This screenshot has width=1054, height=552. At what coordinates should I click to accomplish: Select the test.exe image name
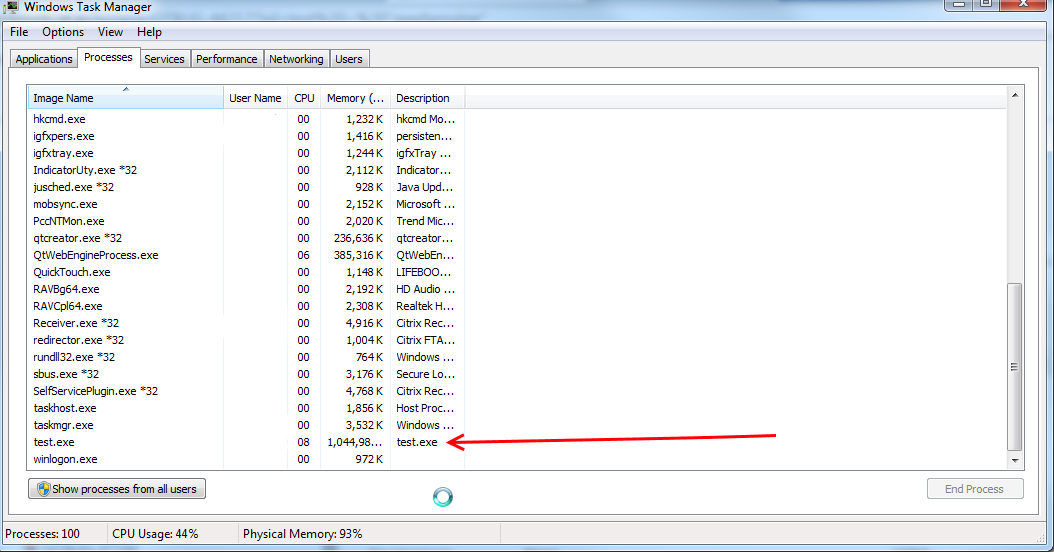click(x=54, y=442)
